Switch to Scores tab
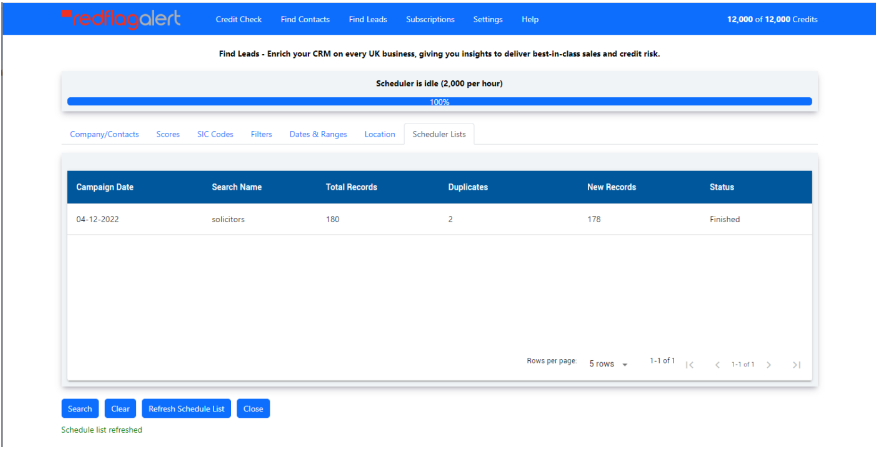This screenshot has width=876, height=452. tap(168, 135)
